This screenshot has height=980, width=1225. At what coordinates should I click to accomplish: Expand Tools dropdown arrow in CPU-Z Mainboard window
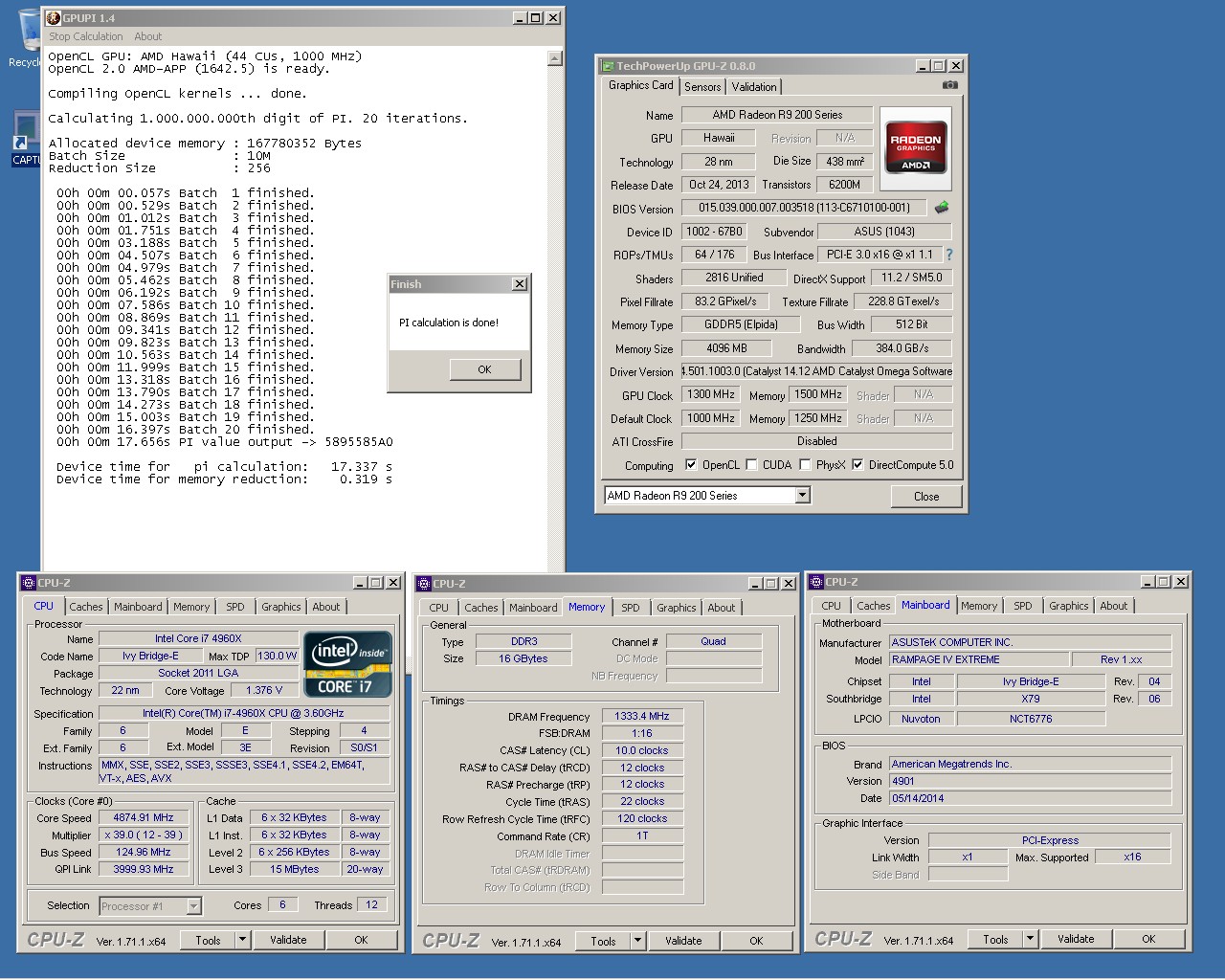1031,939
